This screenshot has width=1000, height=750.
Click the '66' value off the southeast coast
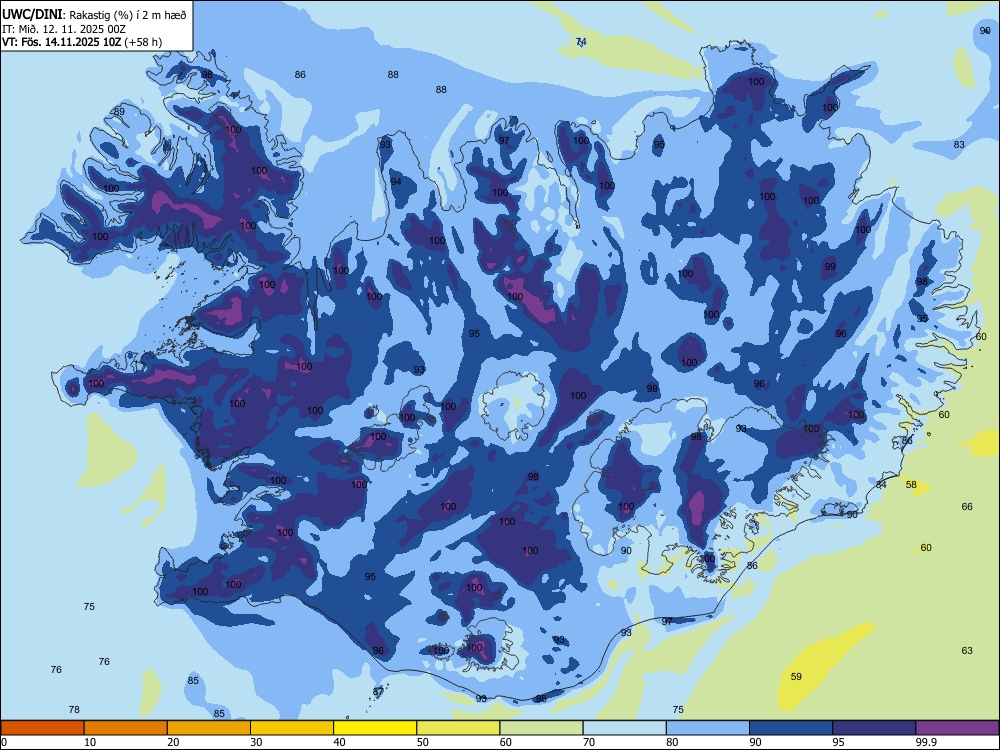pos(967,506)
